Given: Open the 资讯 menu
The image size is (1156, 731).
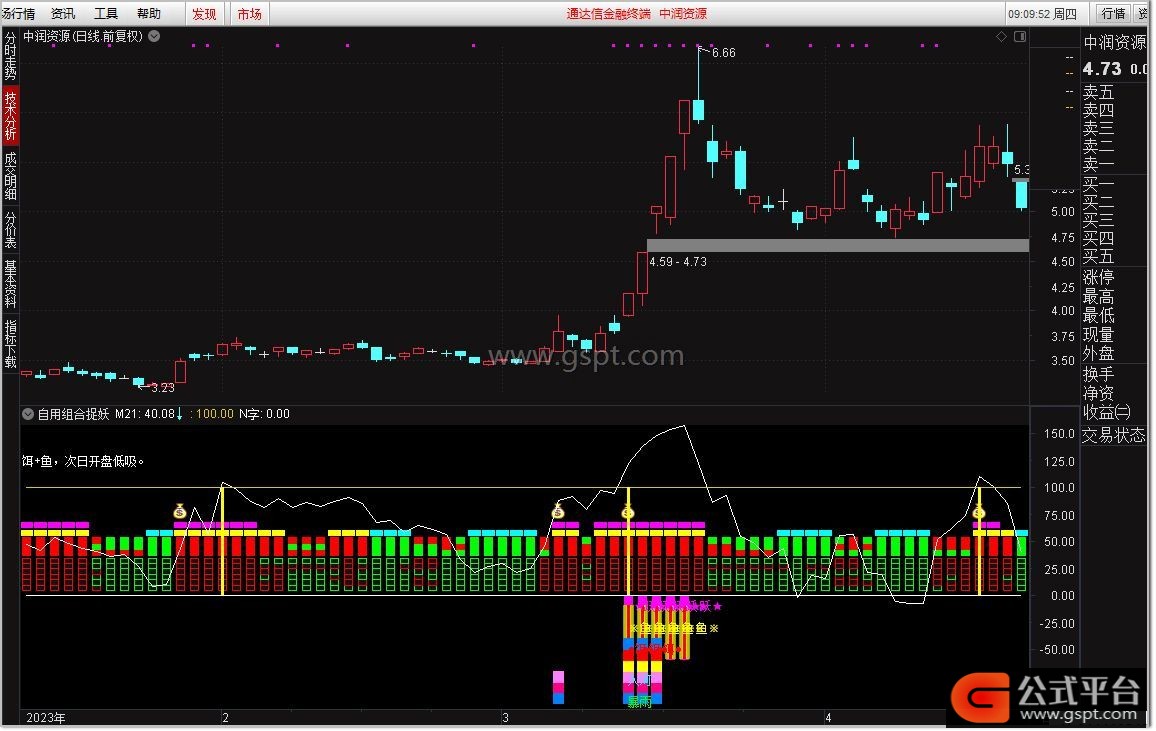Looking at the screenshot, I should (x=63, y=13).
